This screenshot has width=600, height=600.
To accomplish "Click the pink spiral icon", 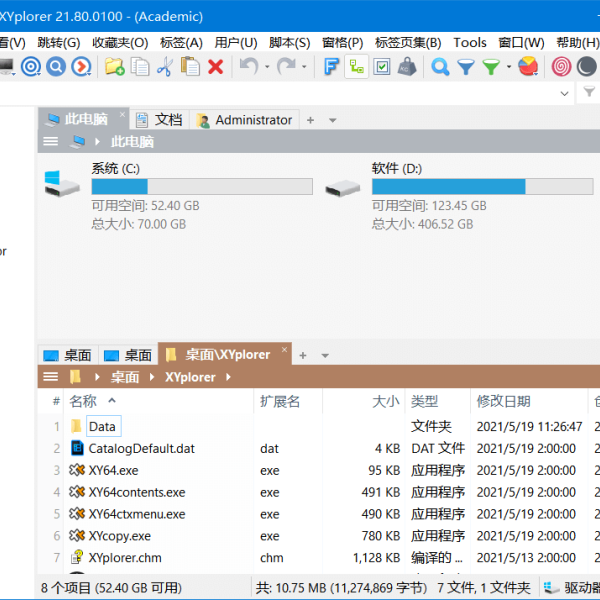I will tap(561, 67).
